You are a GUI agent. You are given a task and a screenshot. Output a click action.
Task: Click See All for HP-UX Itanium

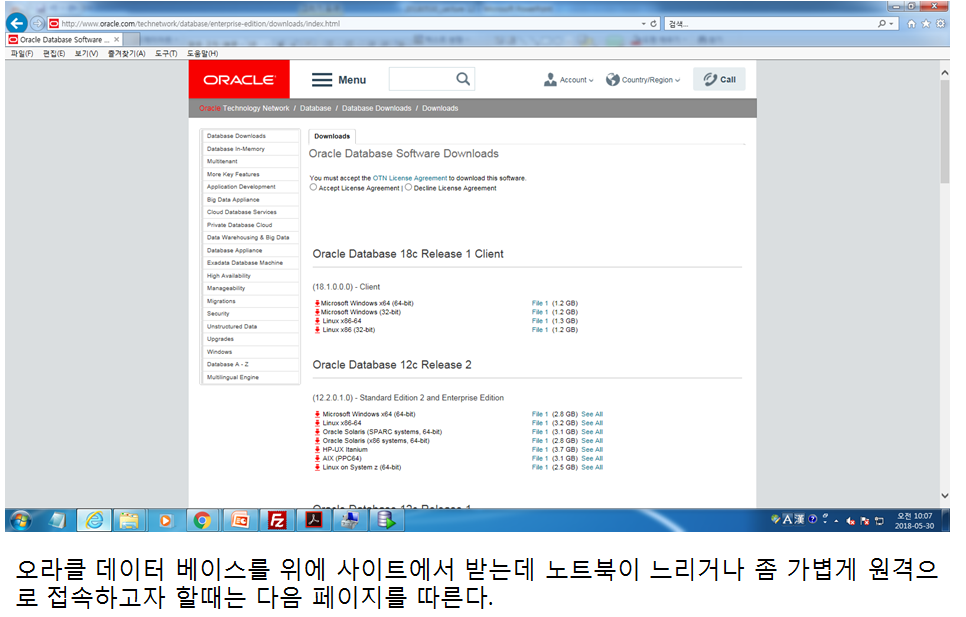(592, 450)
